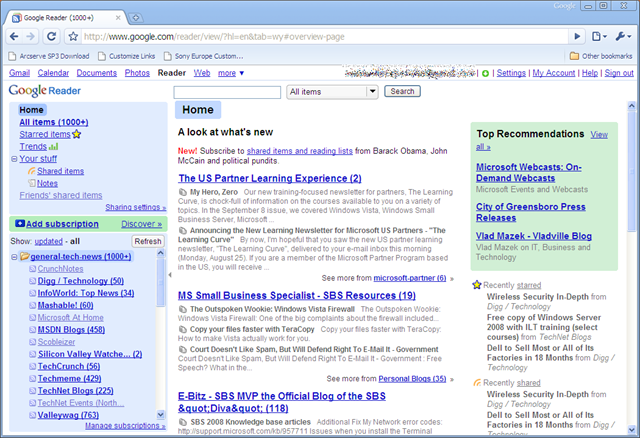Open Documents from the top navigation
This screenshot has width=640, height=438.
(97, 73)
